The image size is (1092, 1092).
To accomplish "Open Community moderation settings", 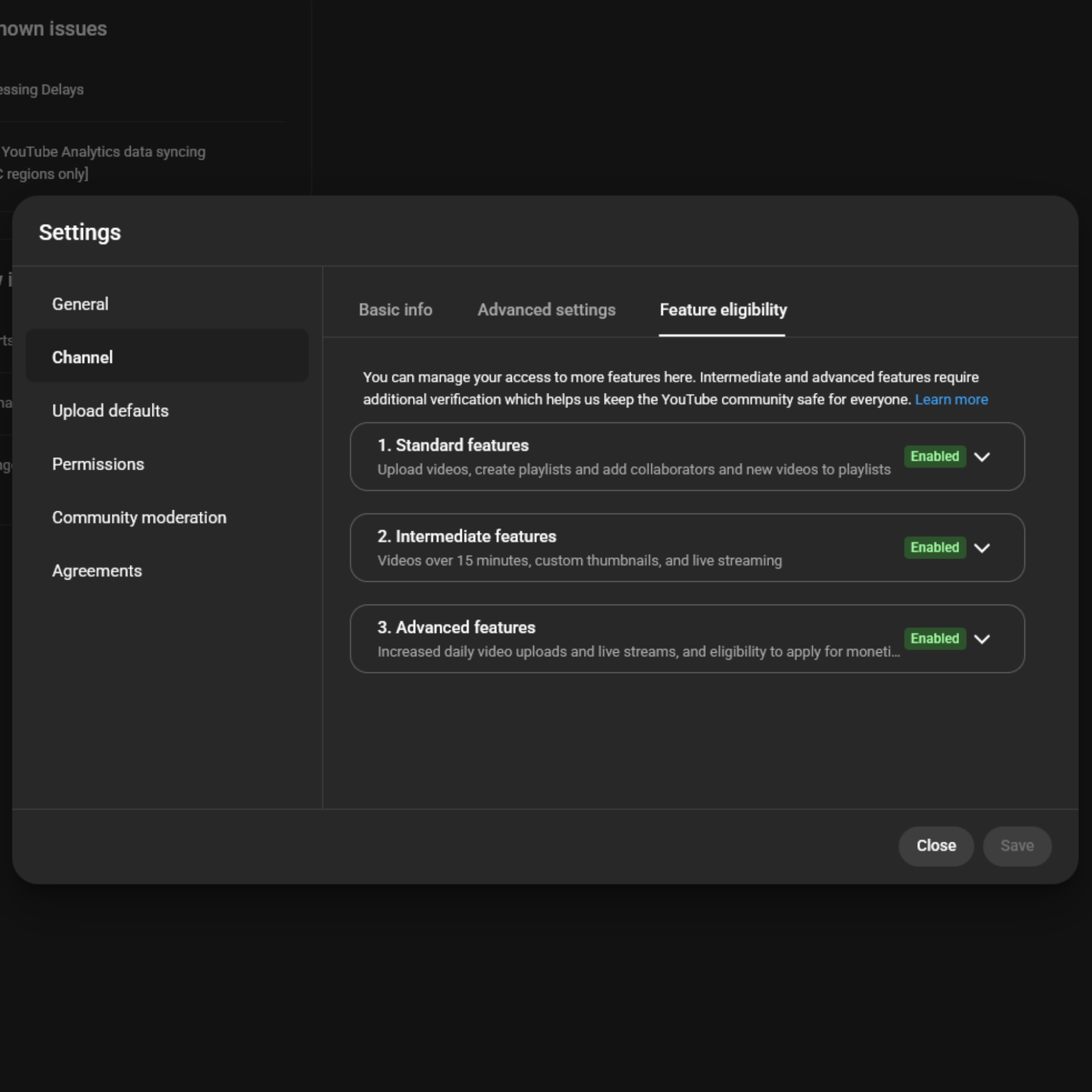I will point(139,518).
